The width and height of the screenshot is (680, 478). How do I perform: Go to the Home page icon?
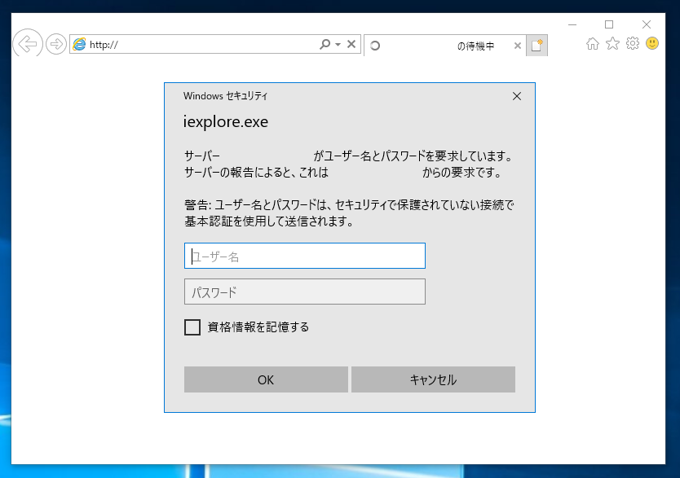[x=592, y=44]
